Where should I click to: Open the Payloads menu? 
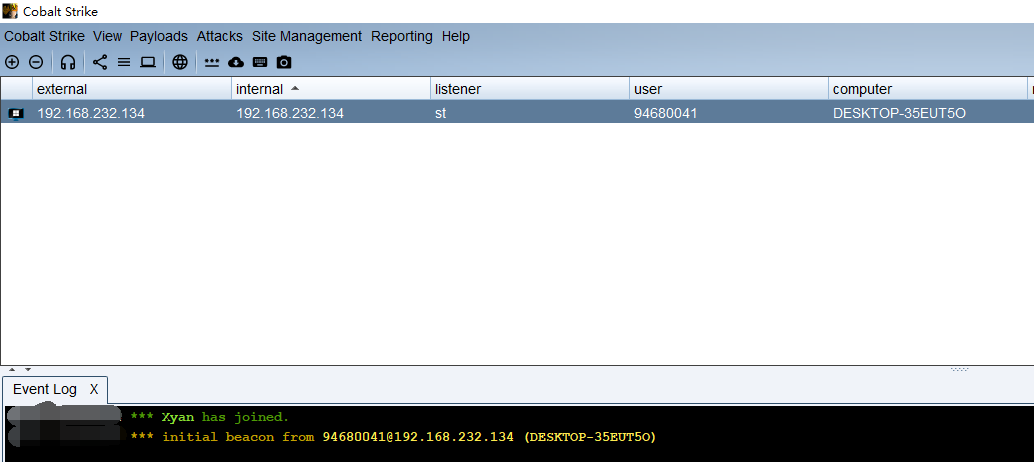(x=159, y=36)
